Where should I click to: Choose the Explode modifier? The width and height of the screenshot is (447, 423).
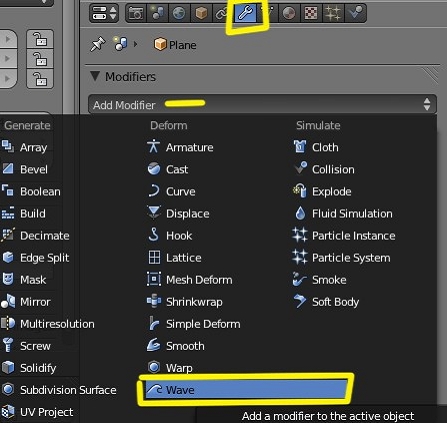[x=322, y=191]
